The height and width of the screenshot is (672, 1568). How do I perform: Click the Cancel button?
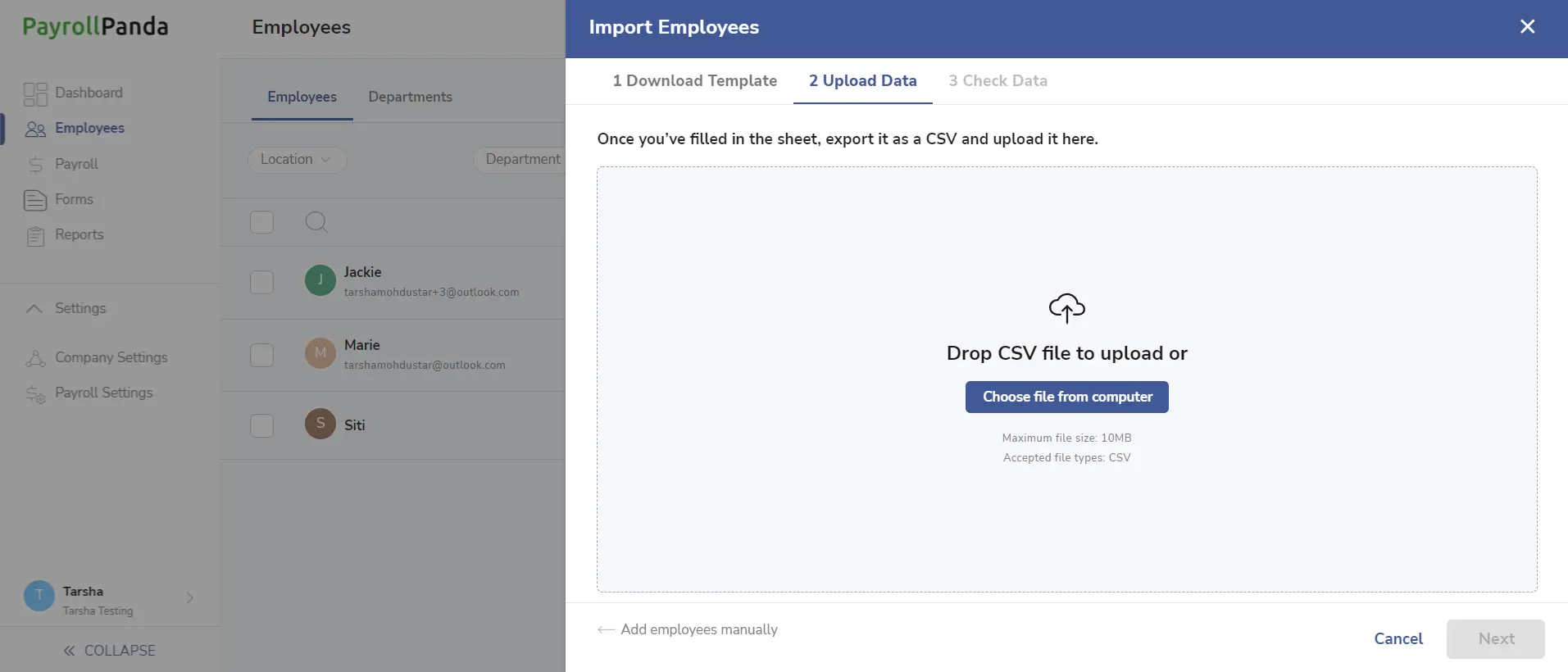click(x=1398, y=638)
